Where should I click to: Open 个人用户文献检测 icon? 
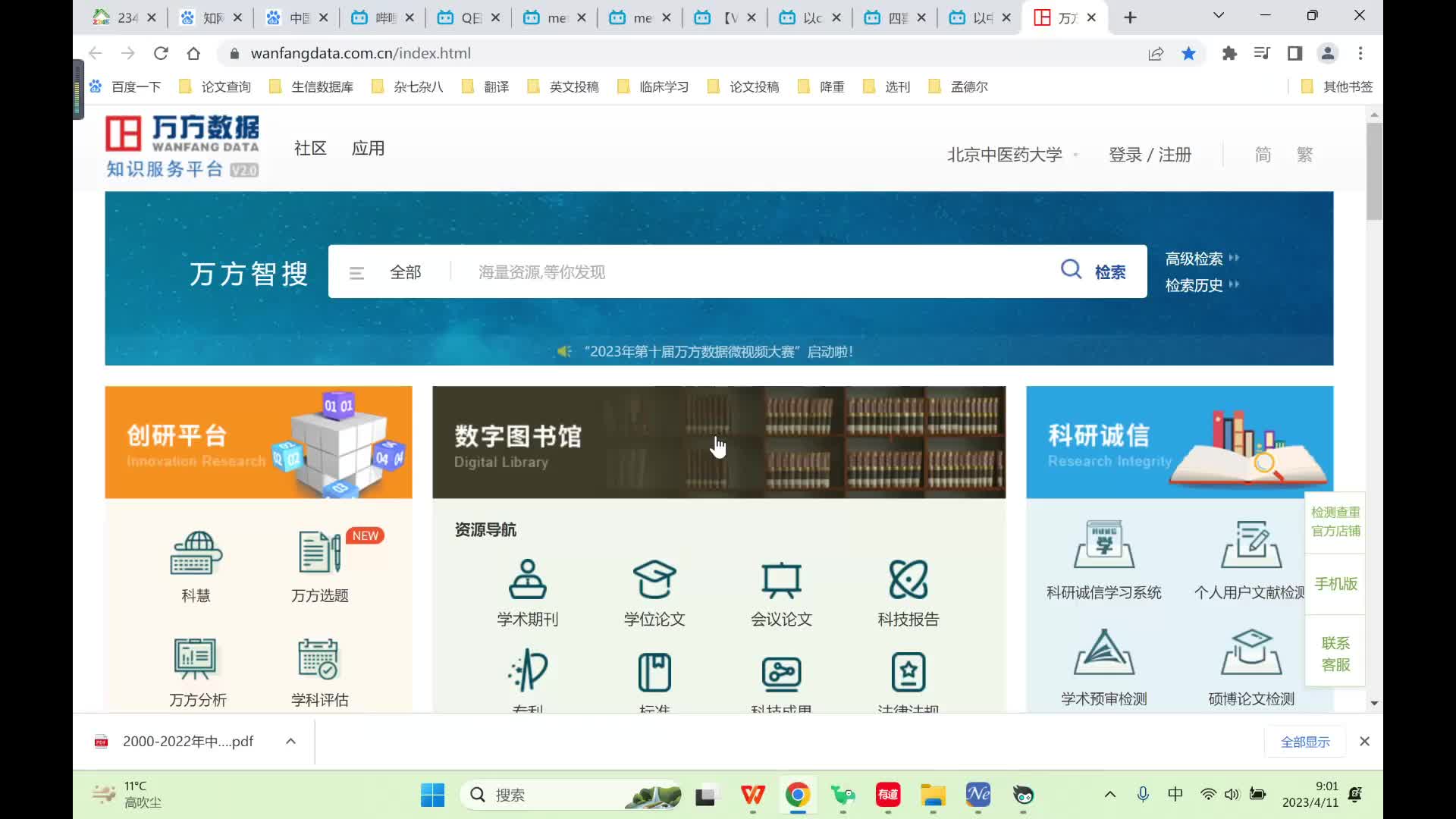[1251, 544]
